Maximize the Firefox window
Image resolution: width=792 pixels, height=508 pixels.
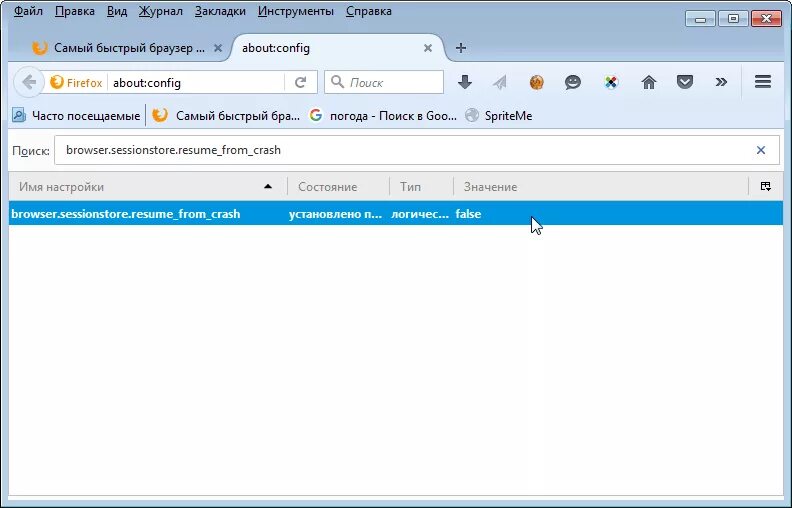733,19
